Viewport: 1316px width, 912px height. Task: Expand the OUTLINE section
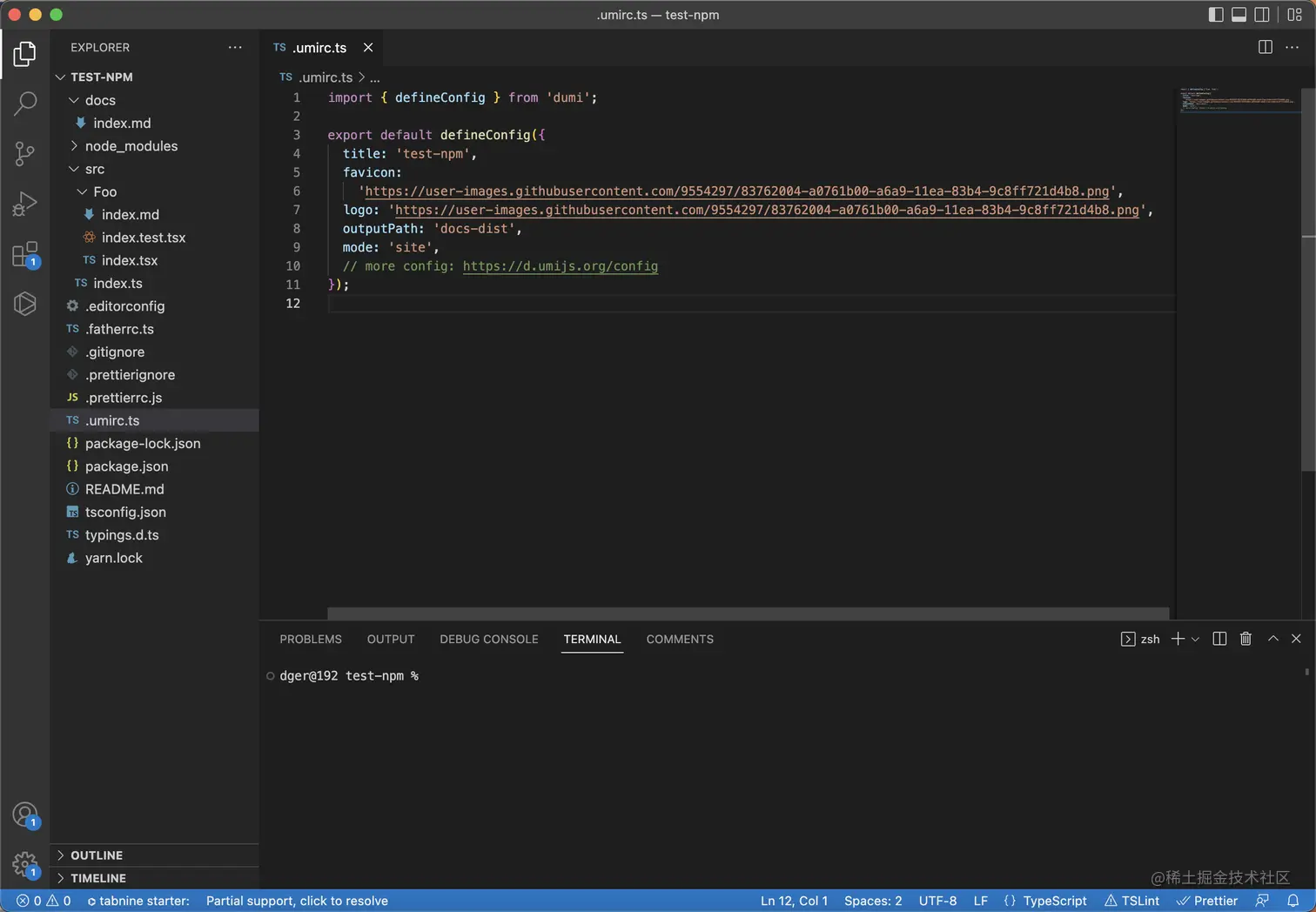coord(155,855)
